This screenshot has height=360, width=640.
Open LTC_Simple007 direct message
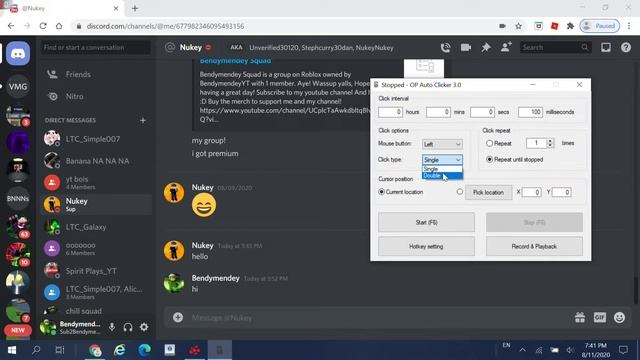pyautogui.click(x=96, y=139)
